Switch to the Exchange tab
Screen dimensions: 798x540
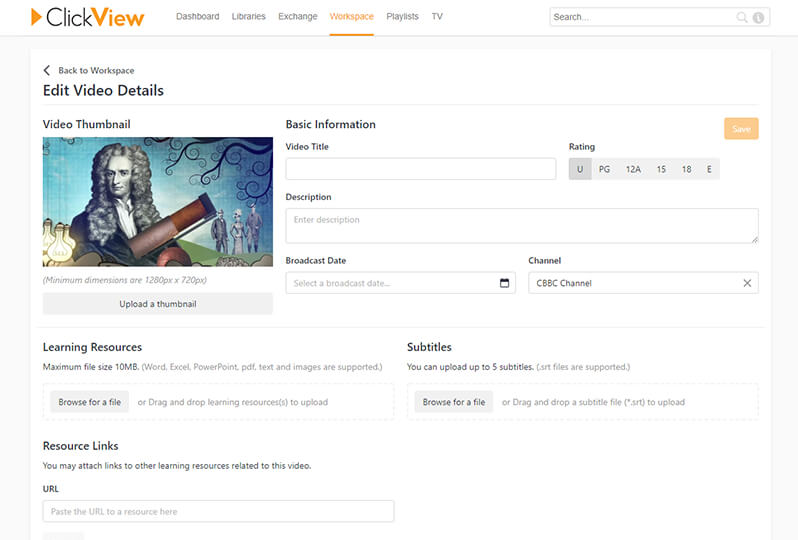tap(297, 17)
